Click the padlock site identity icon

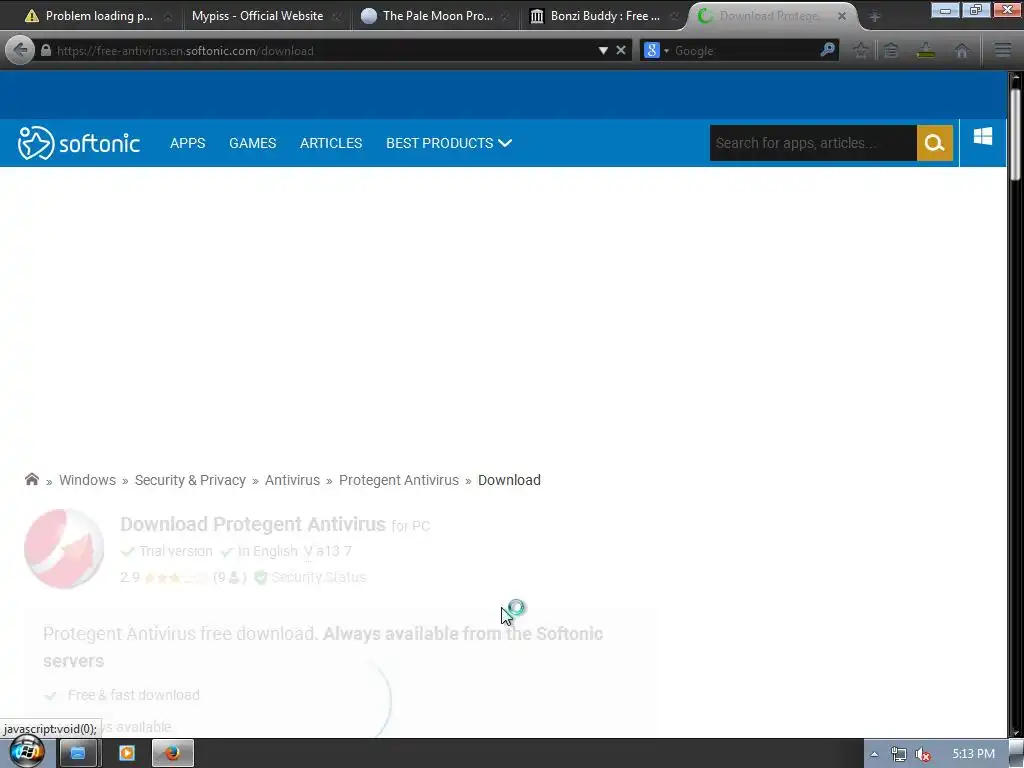coord(46,50)
